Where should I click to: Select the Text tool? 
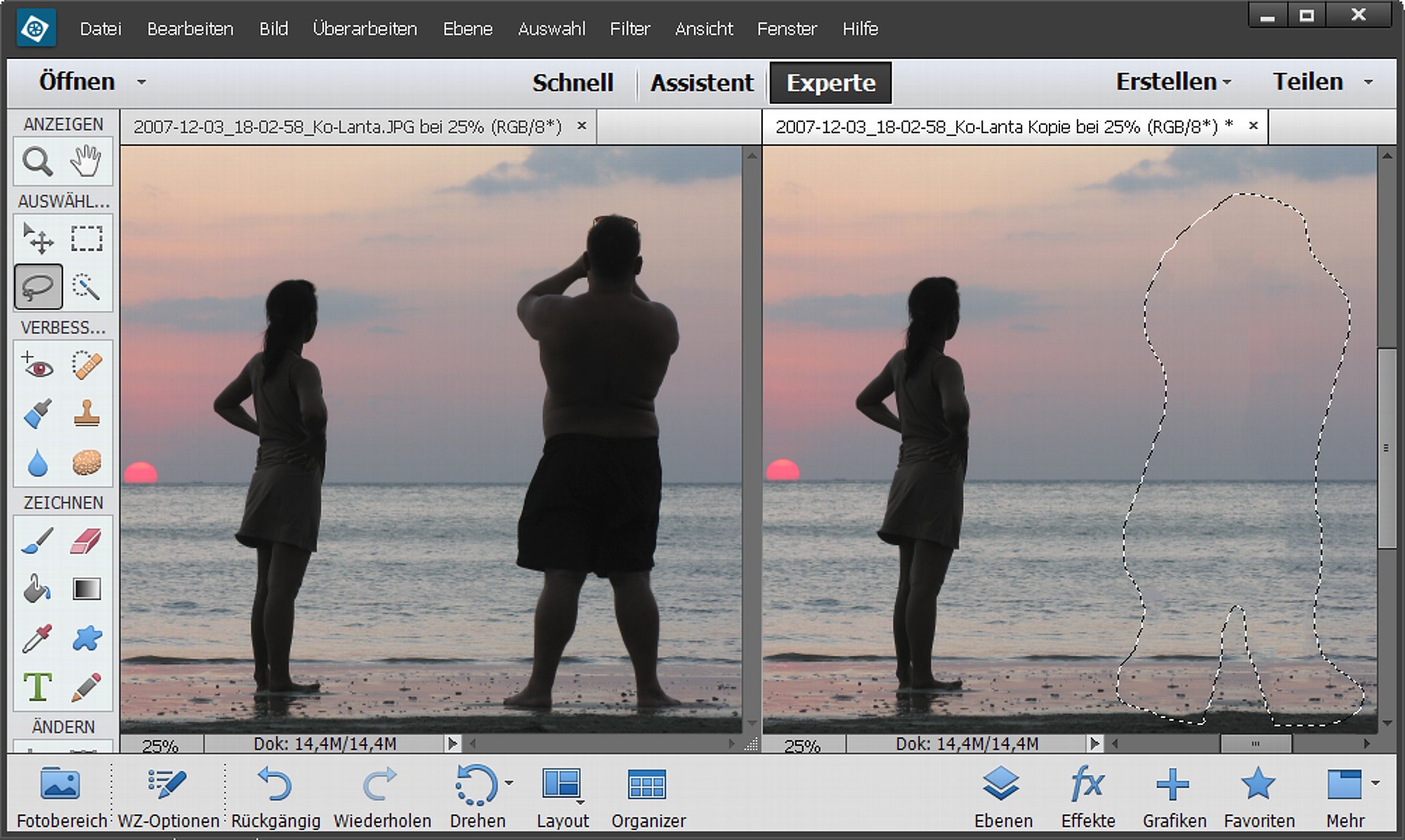37,687
